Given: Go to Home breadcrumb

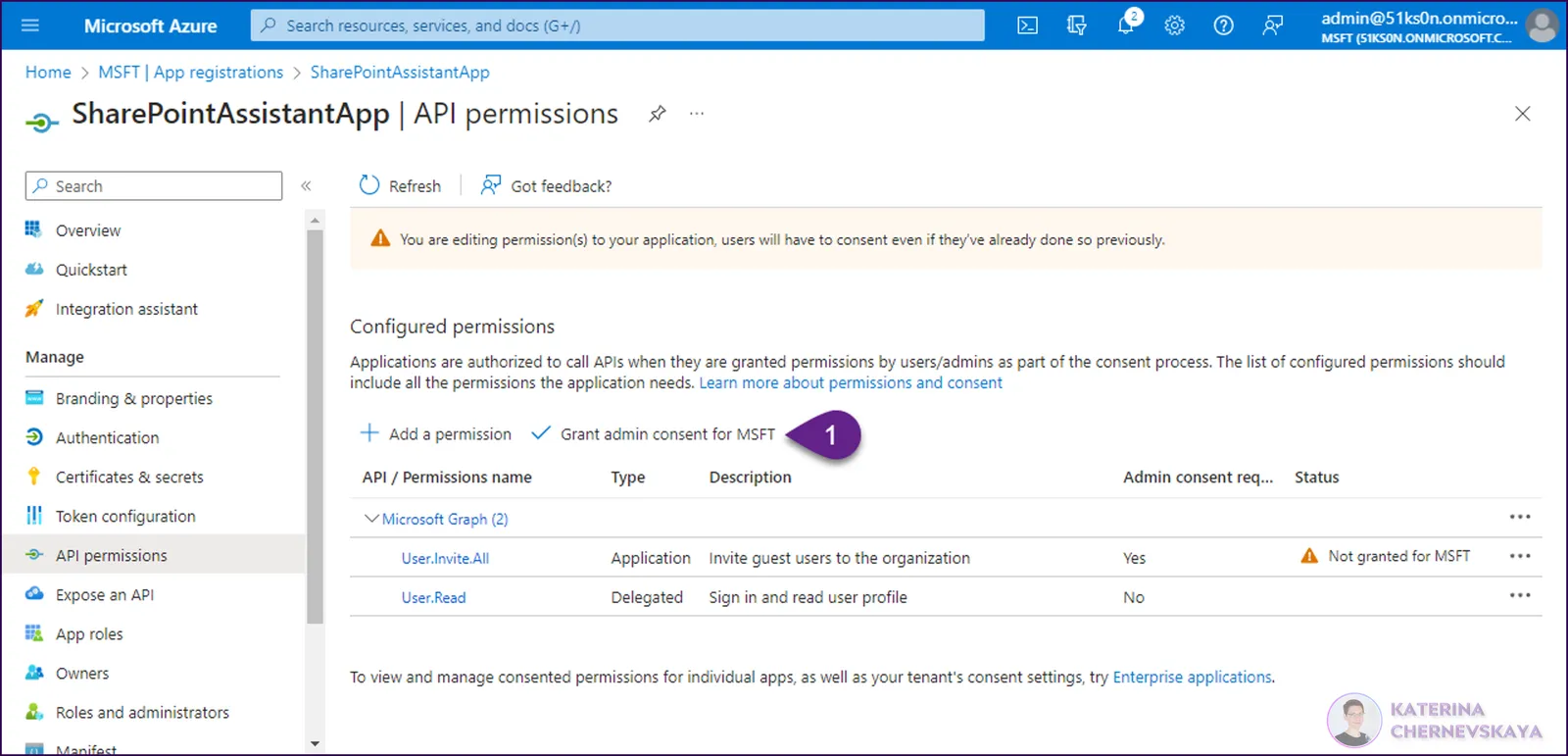Looking at the screenshot, I should 48,72.
